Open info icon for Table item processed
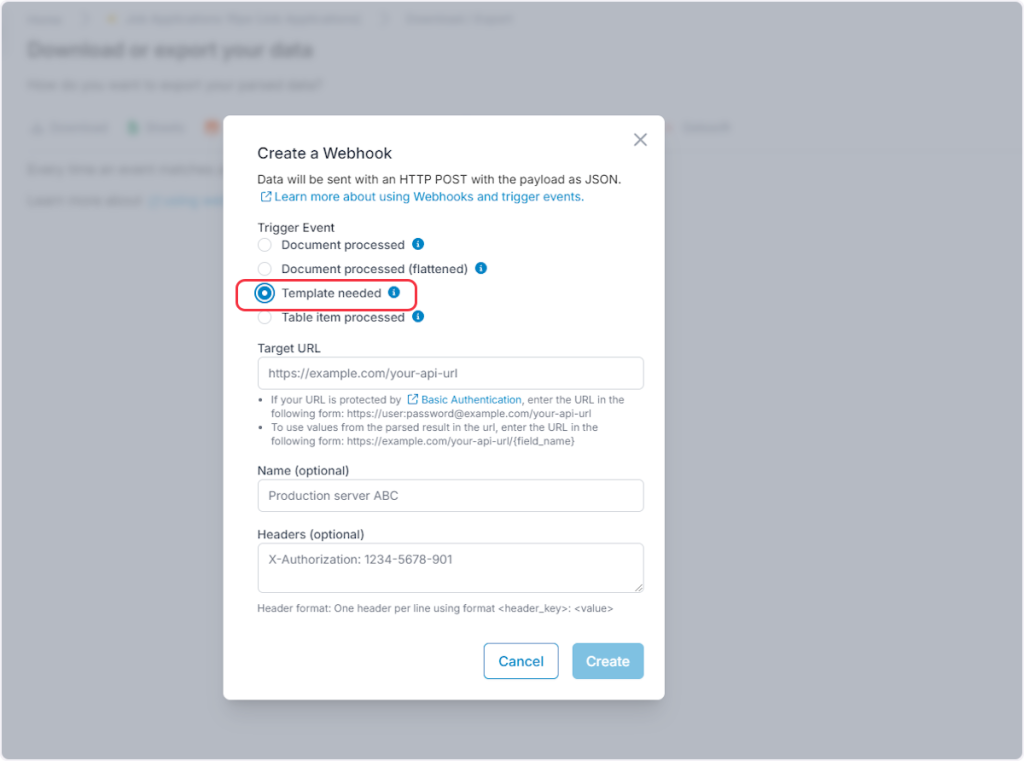Viewport: 1024px width, 761px height. click(x=418, y=317)
